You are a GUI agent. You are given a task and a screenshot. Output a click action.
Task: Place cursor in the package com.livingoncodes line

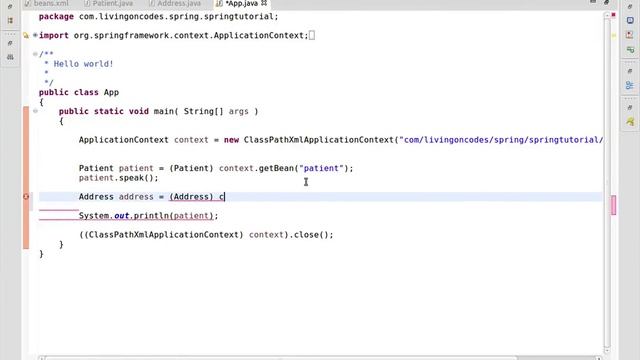(x=158, y=17)
